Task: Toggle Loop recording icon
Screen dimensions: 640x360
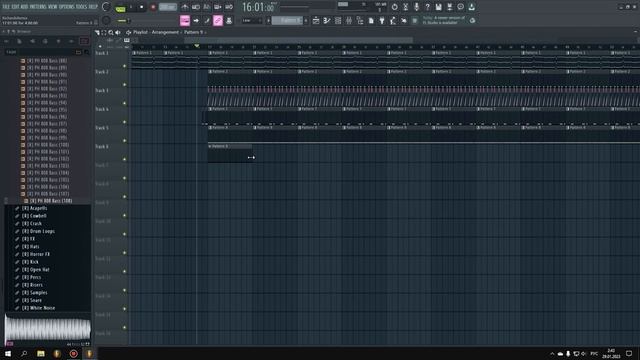Action: [x=229, y=7]
